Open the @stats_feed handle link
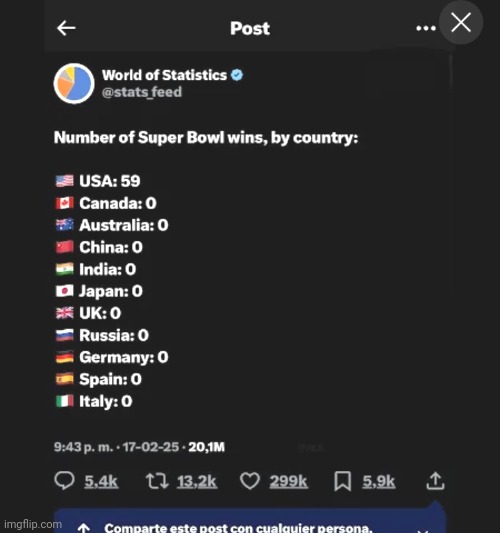 pyautogui.click(x=142, y=92)
